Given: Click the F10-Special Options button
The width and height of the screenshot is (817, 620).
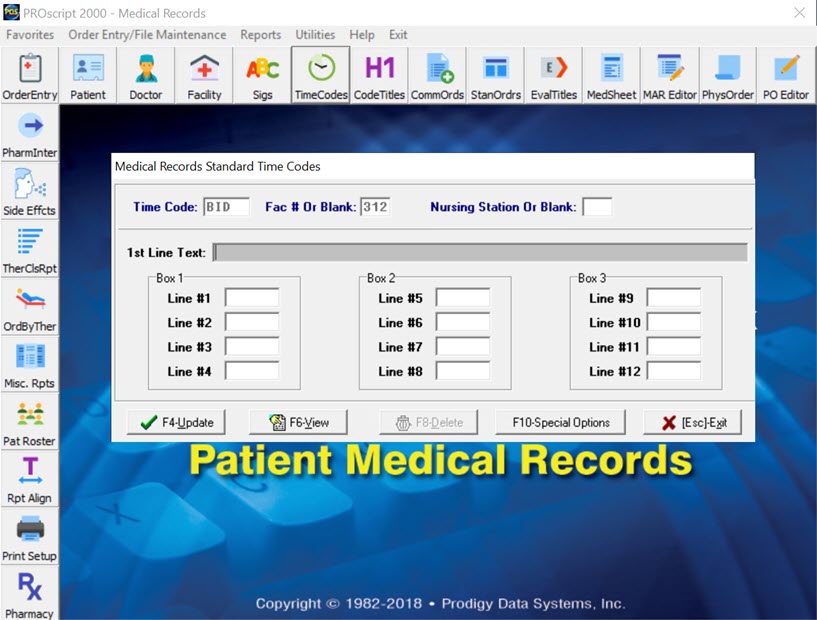Looking at the screenshot, I should point(561,422).
